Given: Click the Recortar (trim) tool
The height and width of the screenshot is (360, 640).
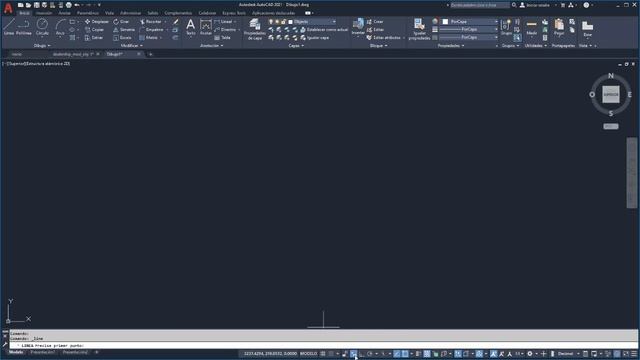Looking at the screenshot, I should (151, 22).
